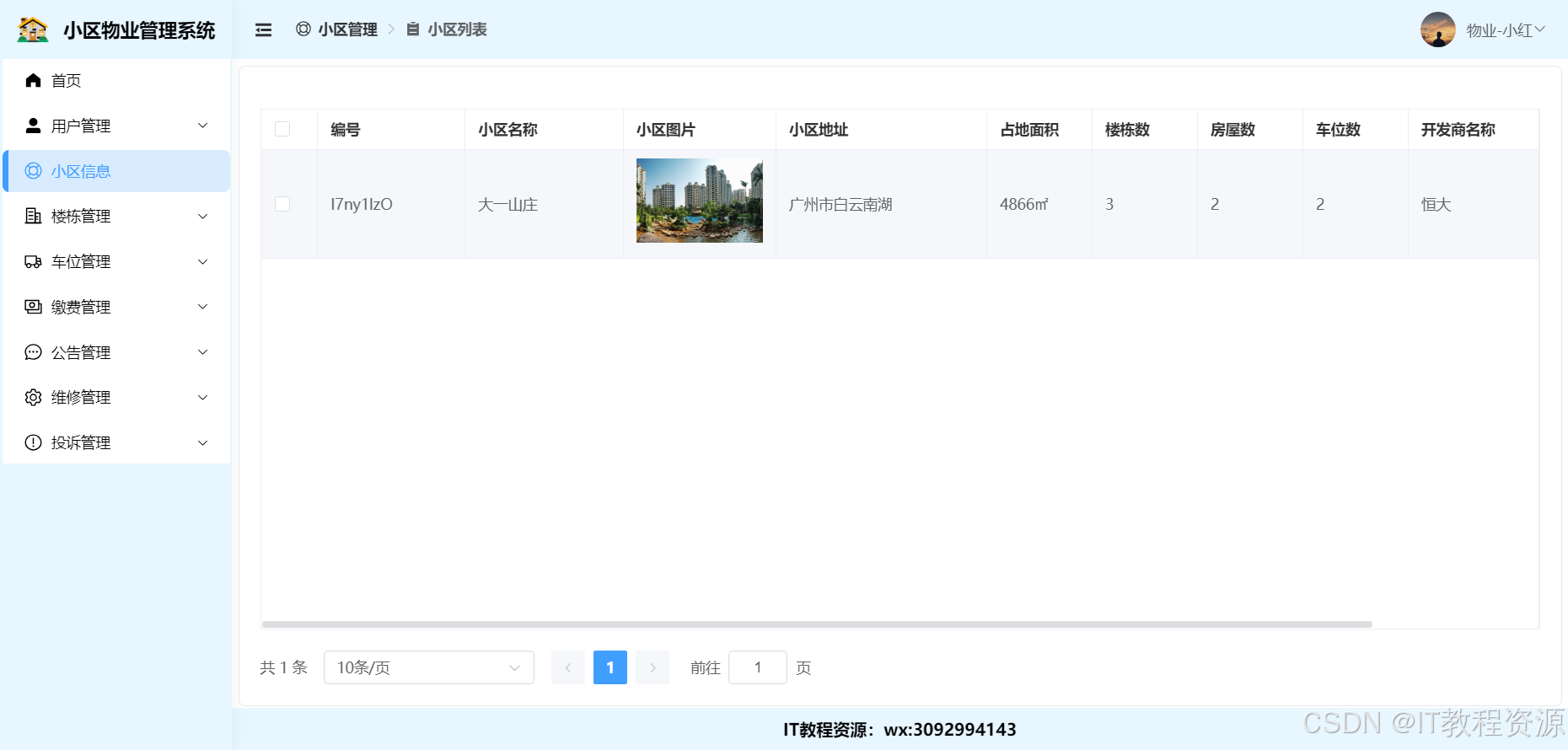Click the 小区管理 breadcrumb text

(348, 29)
